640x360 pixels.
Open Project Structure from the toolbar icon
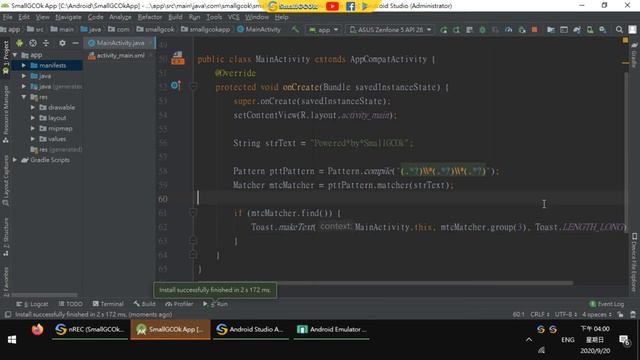(551, 30)
